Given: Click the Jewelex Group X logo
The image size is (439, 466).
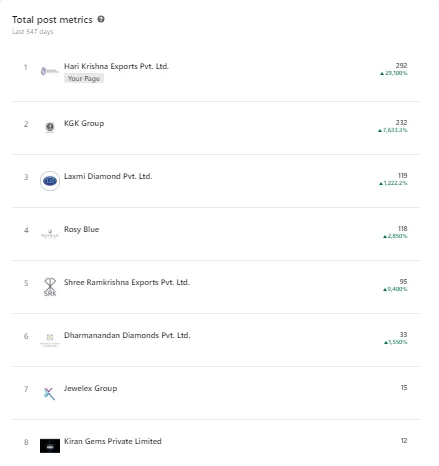Looking at the screenshot, I should (49, 393).
